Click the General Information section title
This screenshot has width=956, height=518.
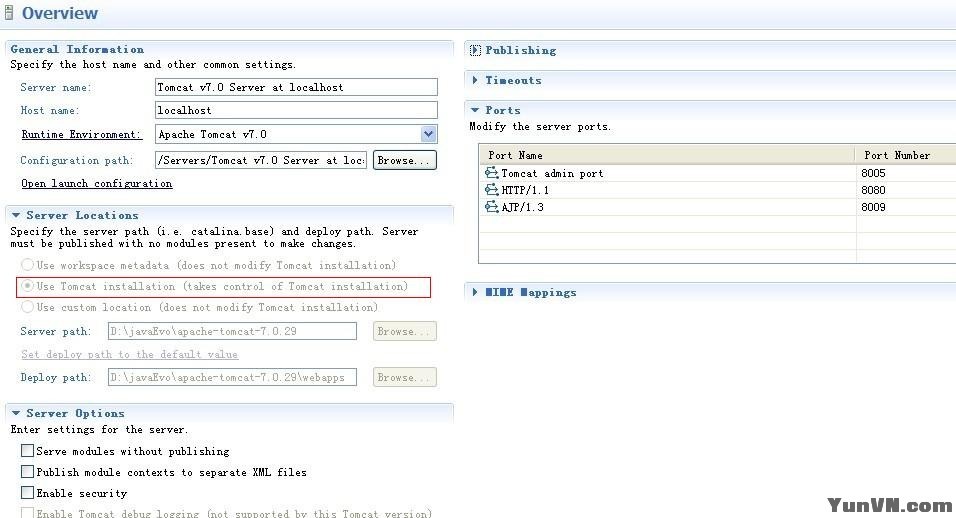(77, 49)
